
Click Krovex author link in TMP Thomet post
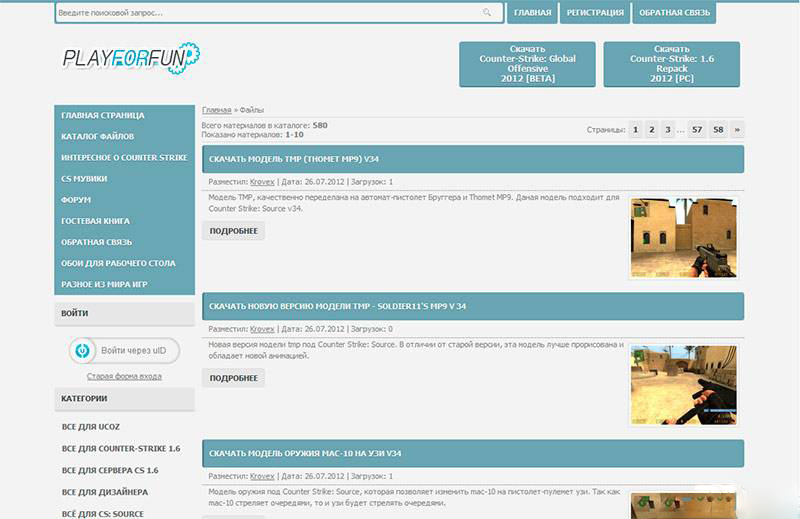point(262,182)
